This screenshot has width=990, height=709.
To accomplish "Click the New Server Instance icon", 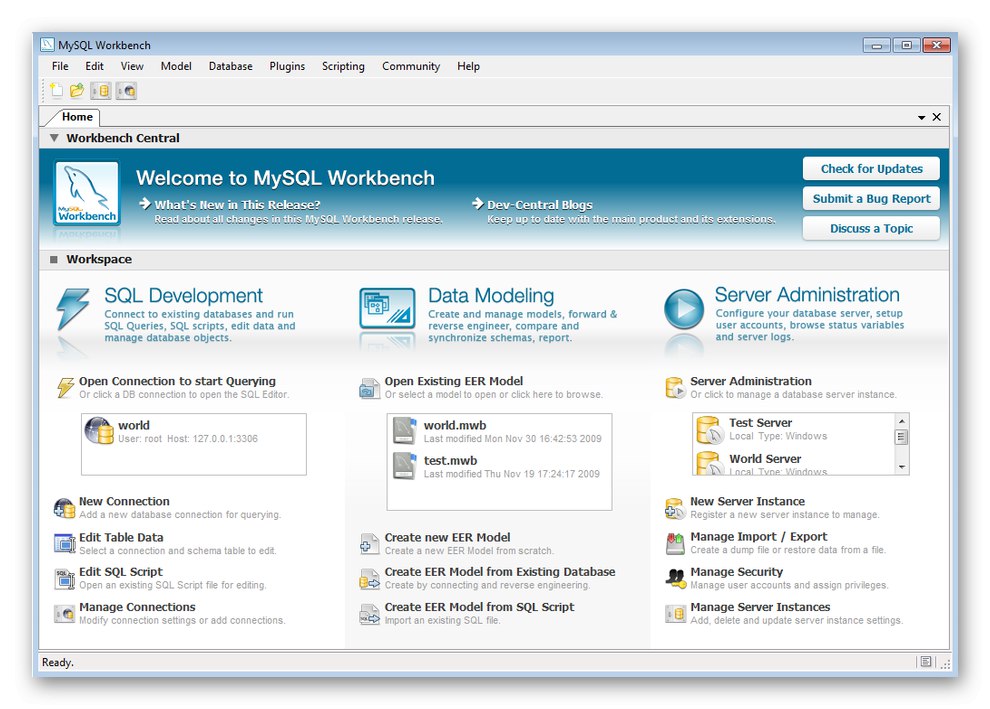I will [675, 508].
